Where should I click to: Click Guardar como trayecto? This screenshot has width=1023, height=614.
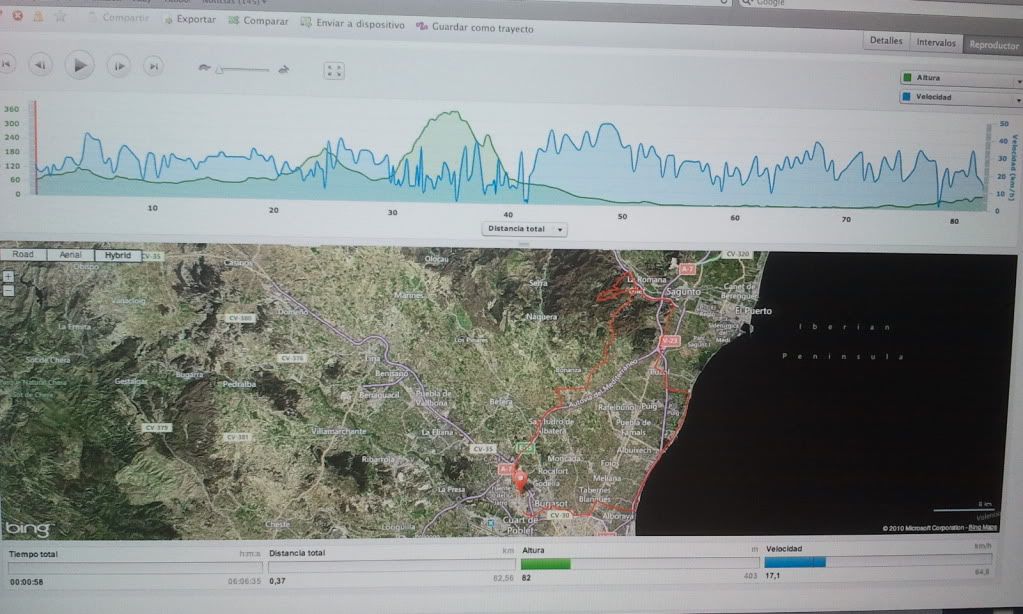[x=475, y=28]
